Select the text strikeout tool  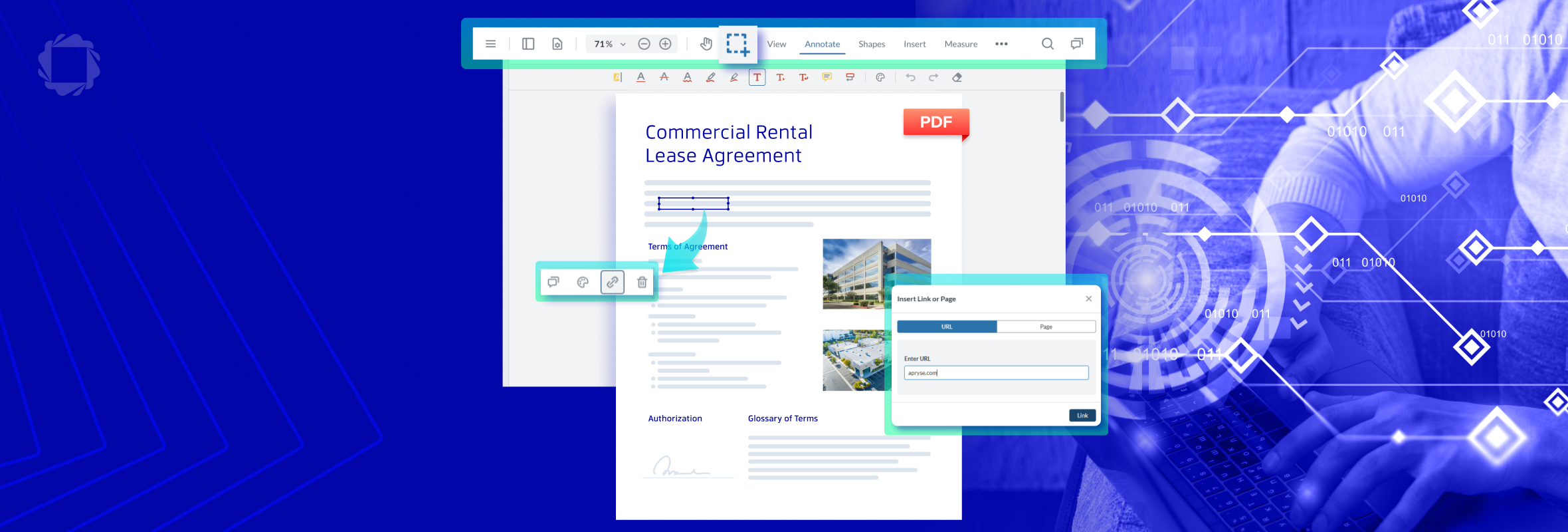tap(664, 77)
